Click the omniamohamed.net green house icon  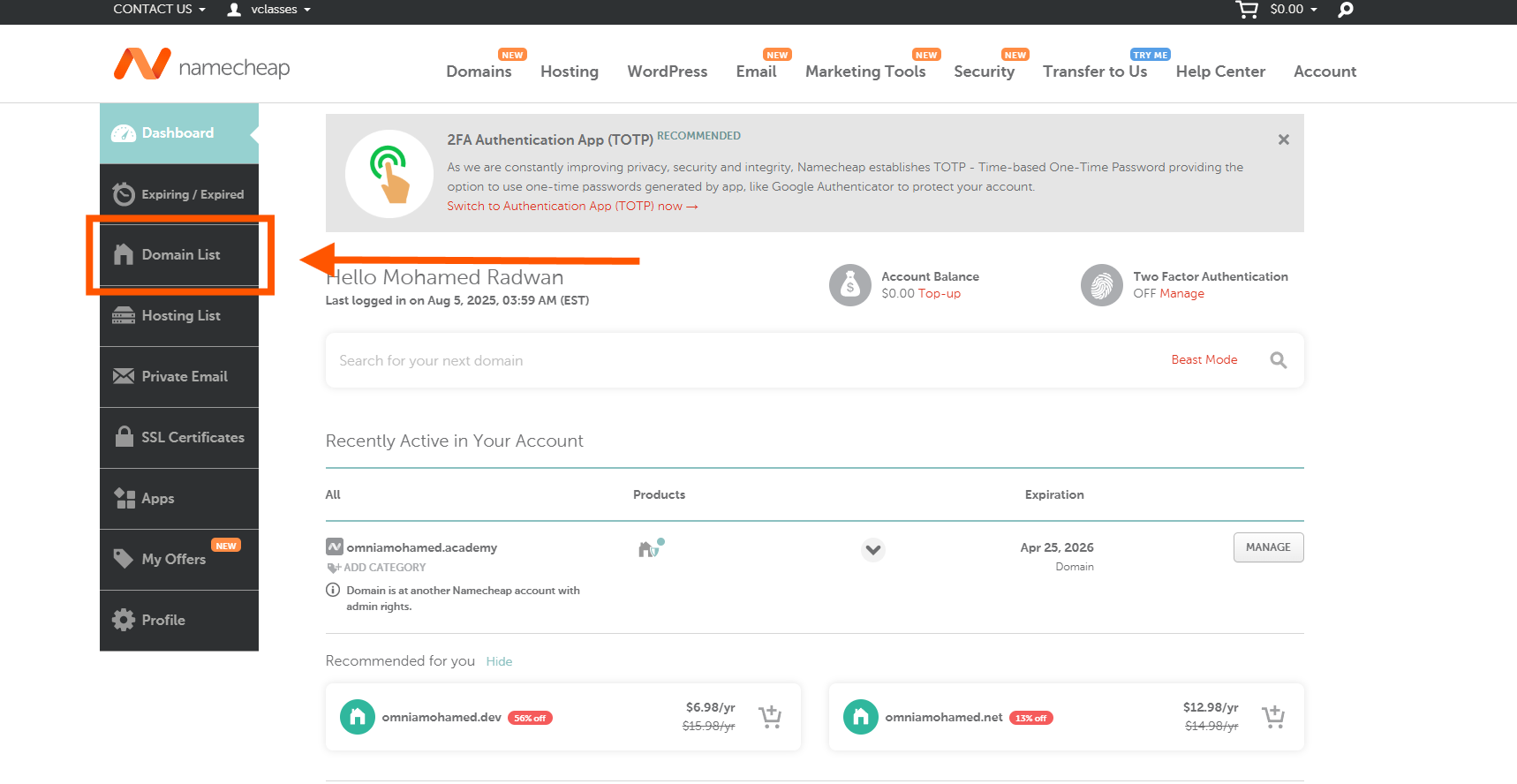[x=861, y=717]
